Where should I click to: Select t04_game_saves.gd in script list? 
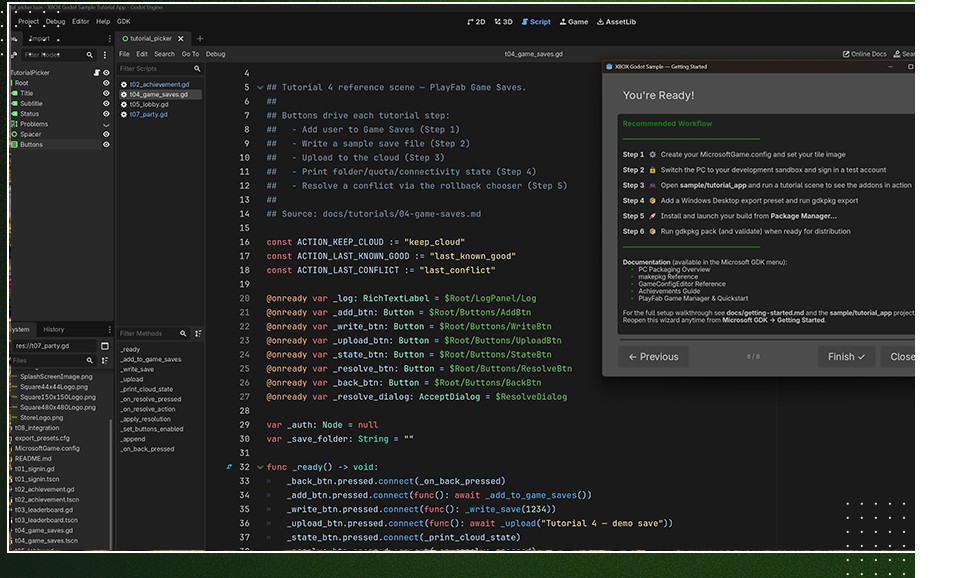coord(158,94)
